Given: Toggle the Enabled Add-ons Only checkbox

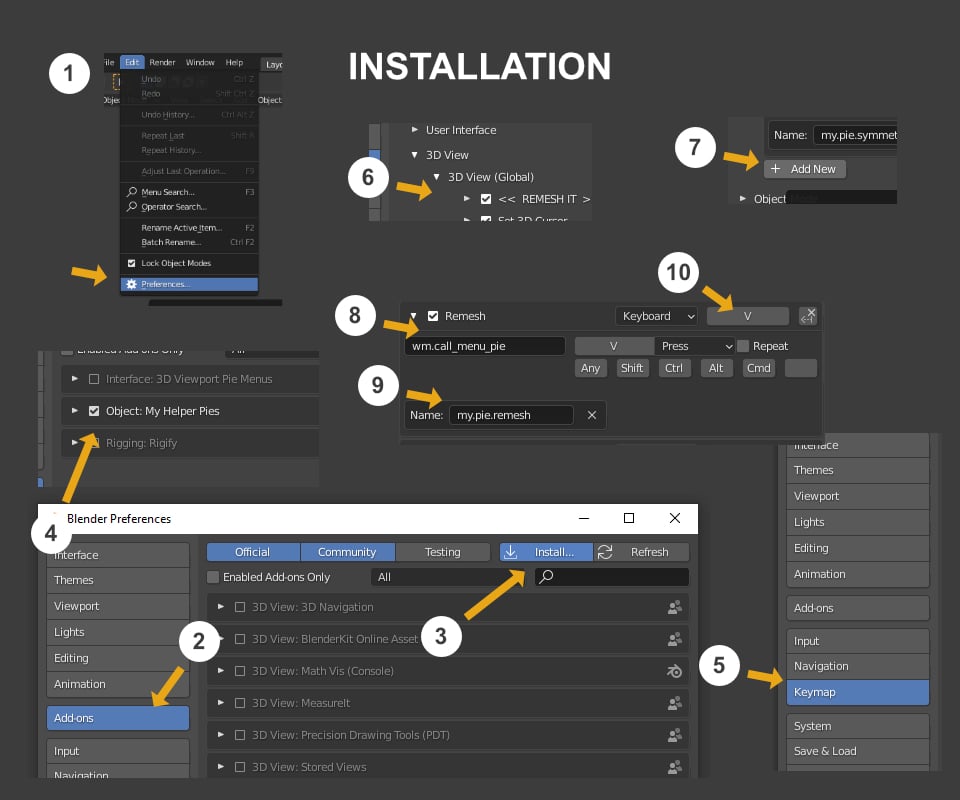Looking at the screenshot, I should [x=213, y=577].
